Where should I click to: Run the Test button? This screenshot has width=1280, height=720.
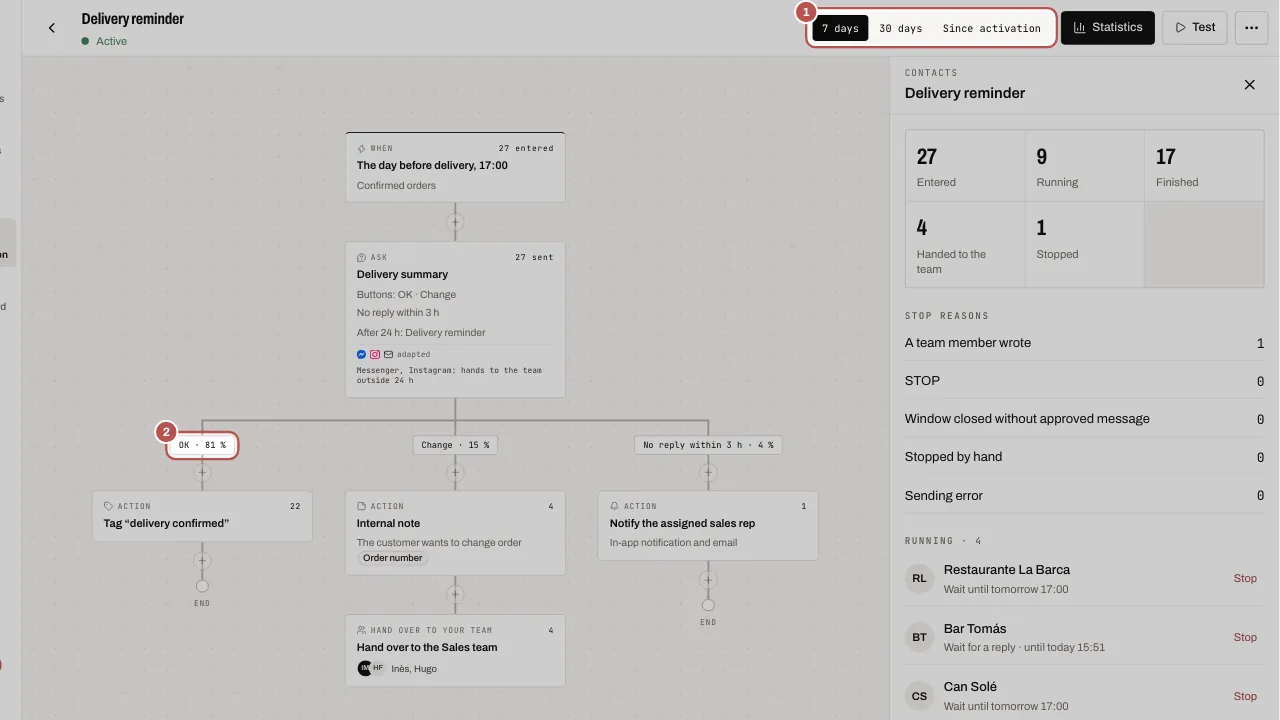1195,28
